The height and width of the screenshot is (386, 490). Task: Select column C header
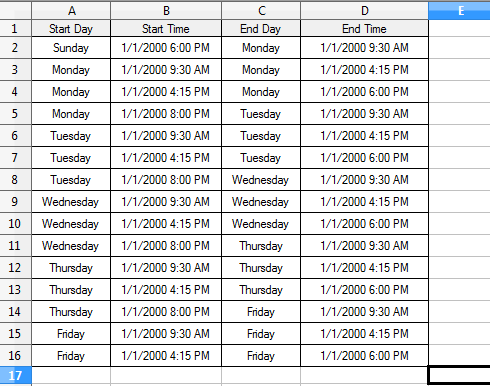pos(261,11)
